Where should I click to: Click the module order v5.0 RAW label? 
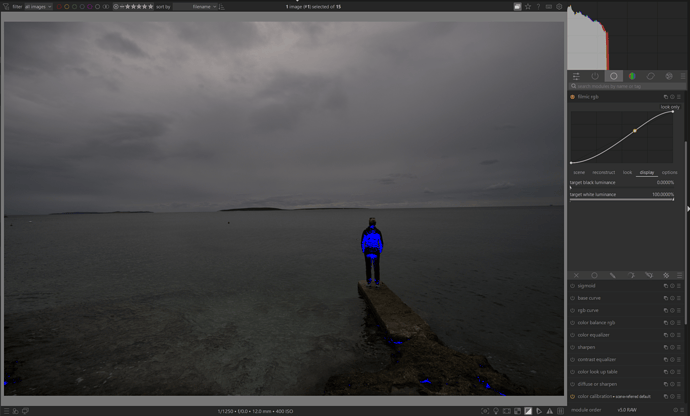627,410
